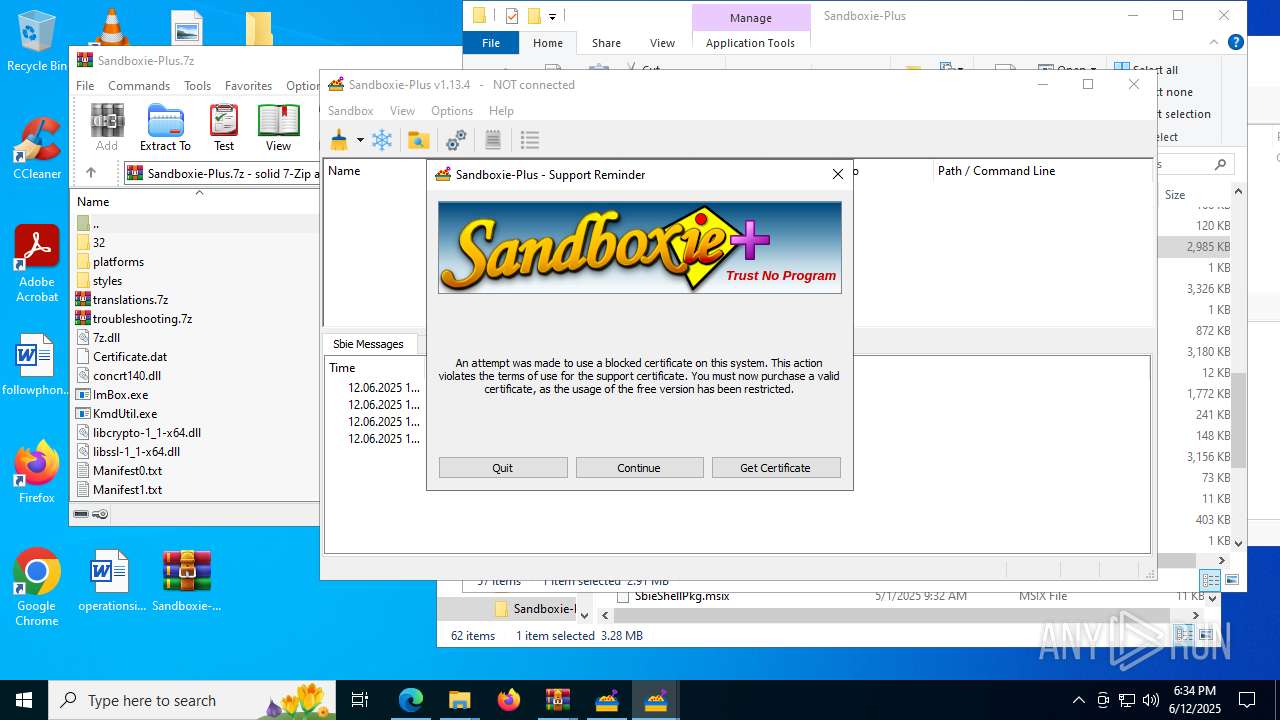Click the Path / Command Line column header
Image resolution: width=1280 pixels, height=720 pixels.
996,171
